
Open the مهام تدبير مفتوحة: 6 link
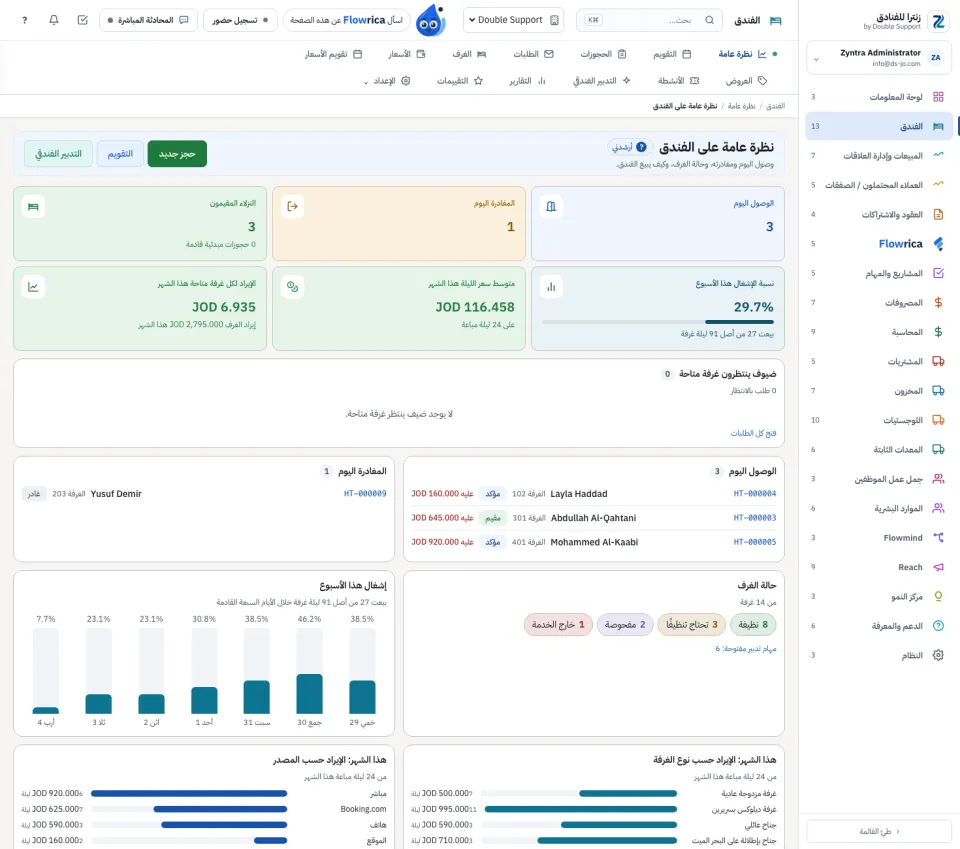pos(746,649)
